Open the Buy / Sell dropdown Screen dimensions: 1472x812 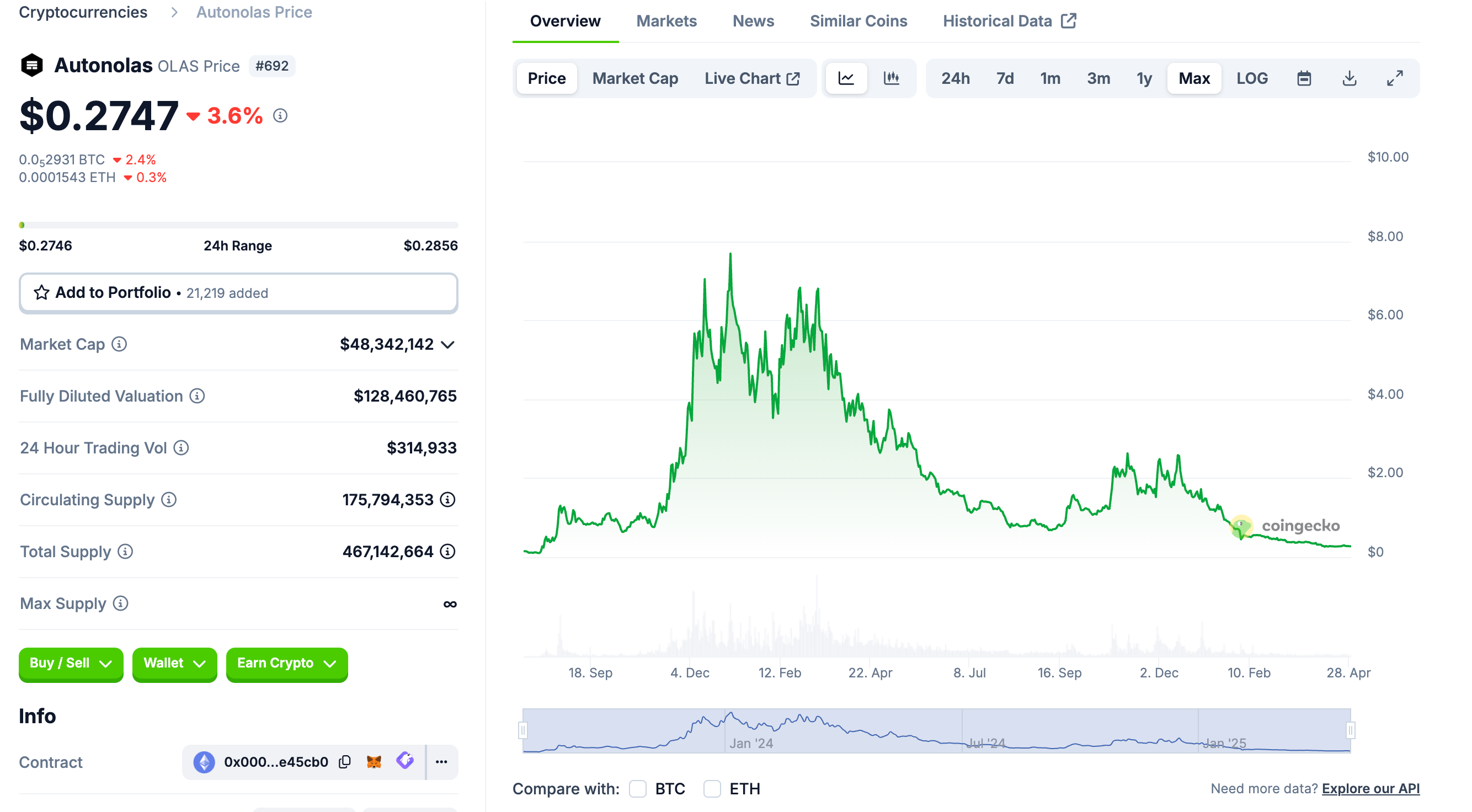[x=71, y=664]
